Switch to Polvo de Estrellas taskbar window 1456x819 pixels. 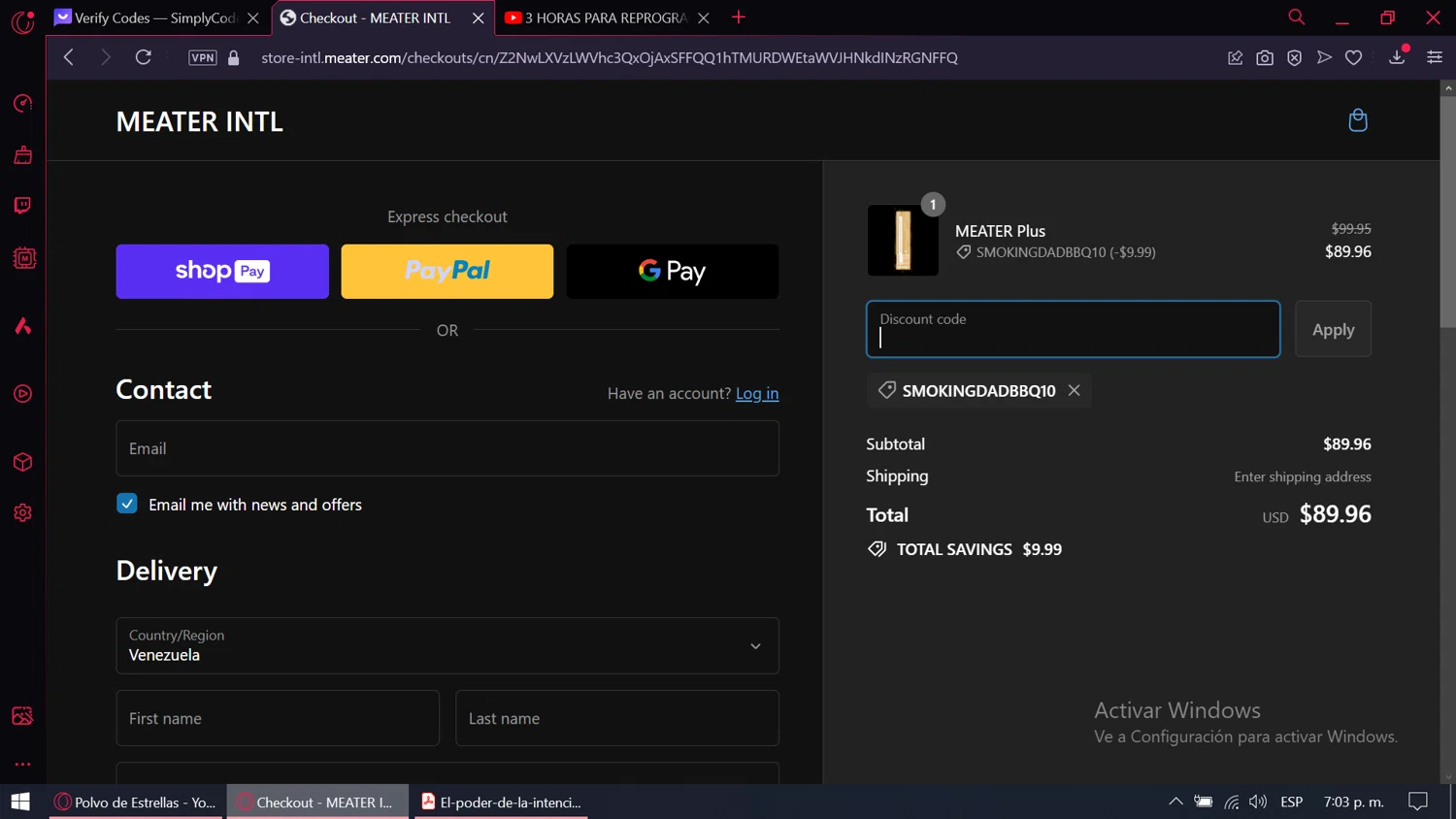point(136,802)
